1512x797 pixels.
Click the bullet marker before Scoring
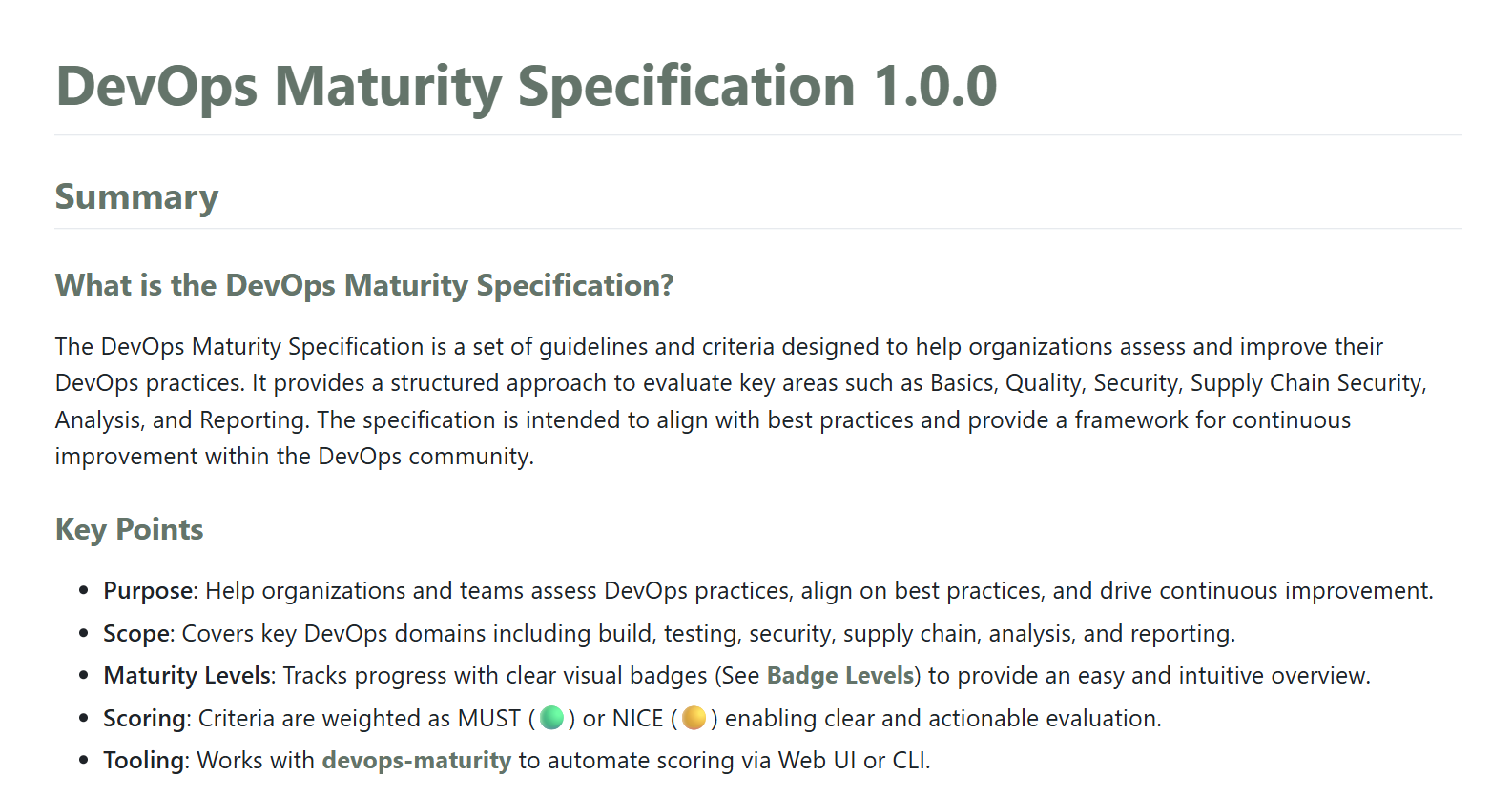pos(84,719)
